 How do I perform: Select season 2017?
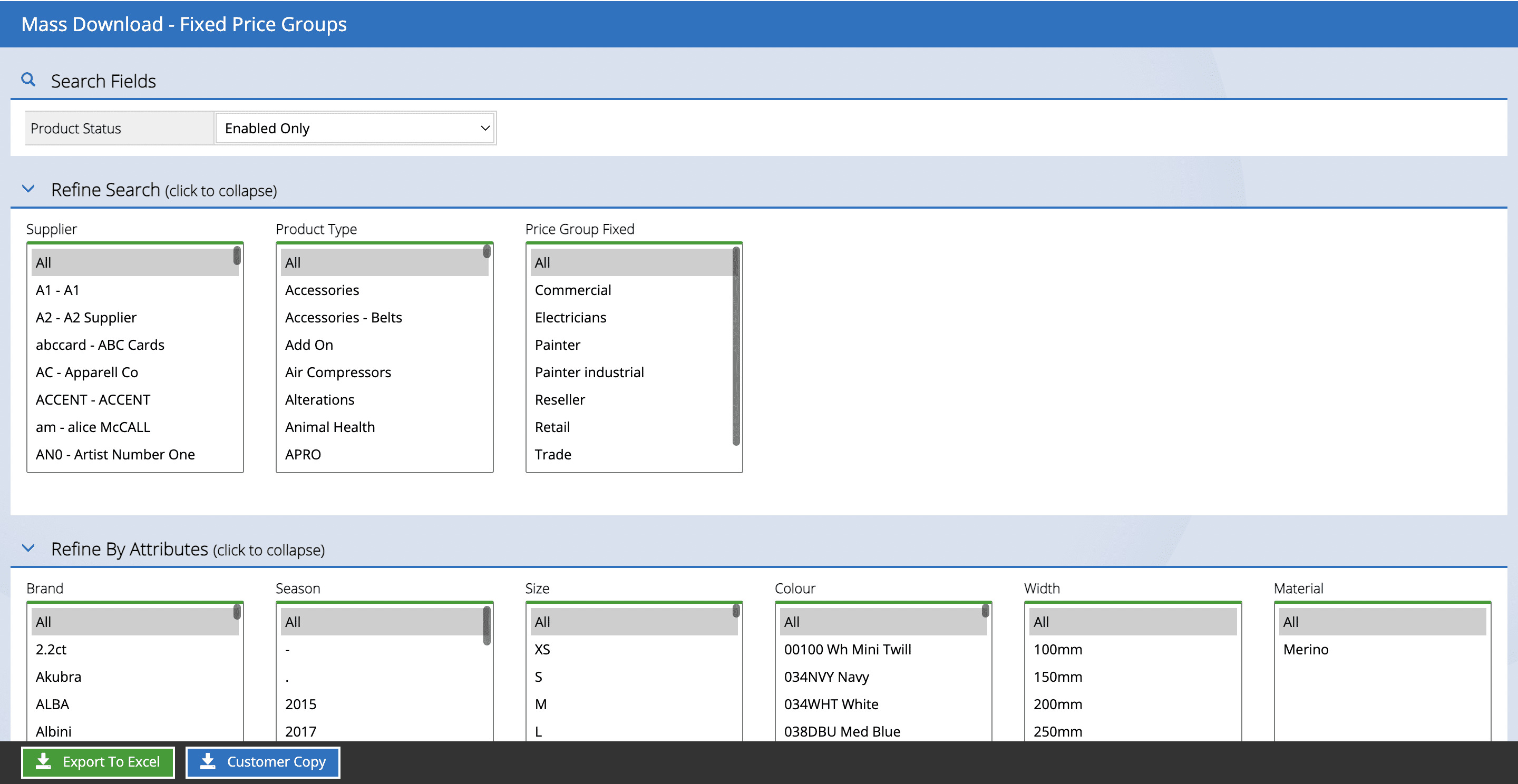click(x=384, y=731)
